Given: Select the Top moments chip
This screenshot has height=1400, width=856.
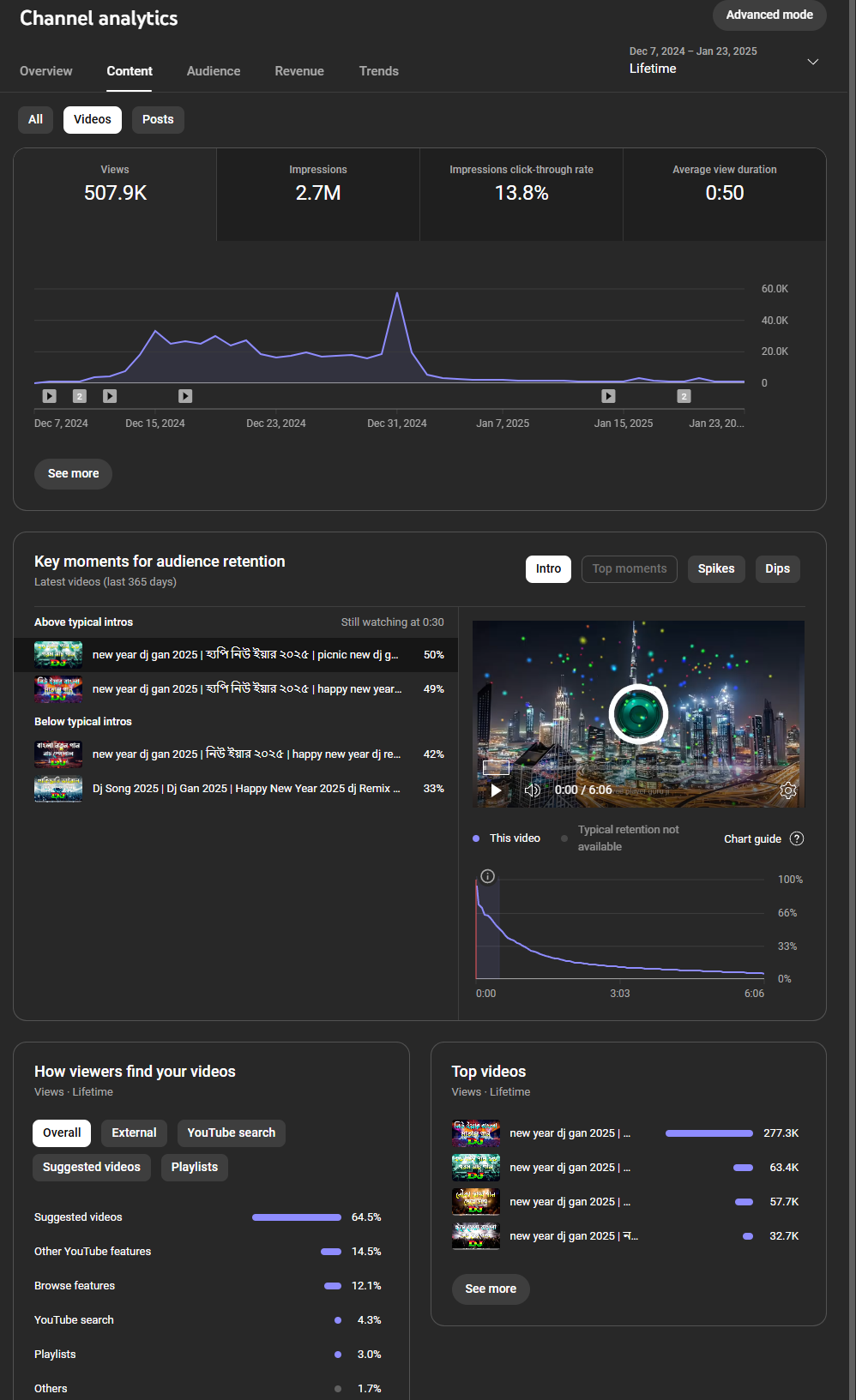Looking at the screenshot, I should click(x=630, y=568).
